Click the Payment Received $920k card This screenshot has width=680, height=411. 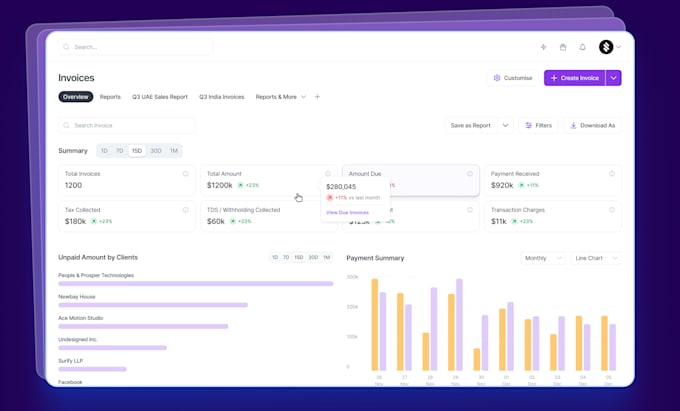(x=553, y=180)
